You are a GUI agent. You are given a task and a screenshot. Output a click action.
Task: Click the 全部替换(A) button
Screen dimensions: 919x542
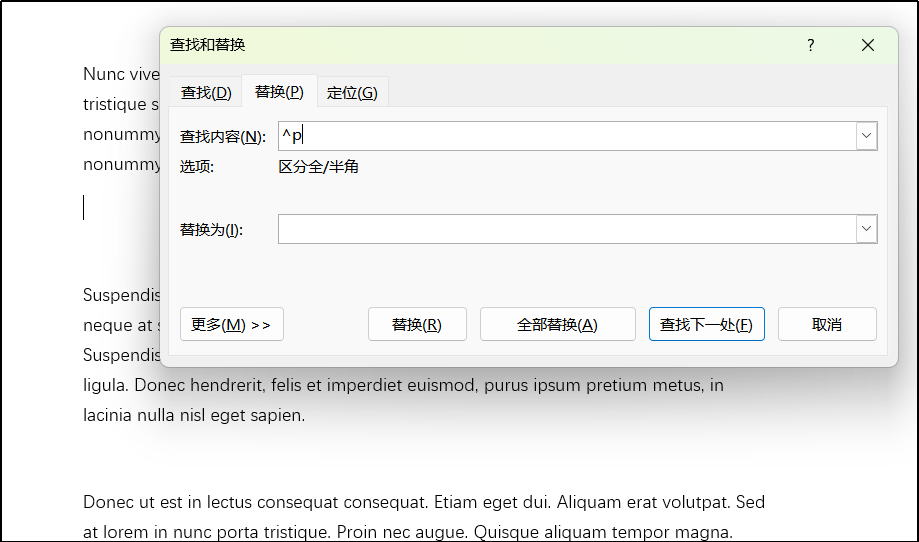pos(557,324)
